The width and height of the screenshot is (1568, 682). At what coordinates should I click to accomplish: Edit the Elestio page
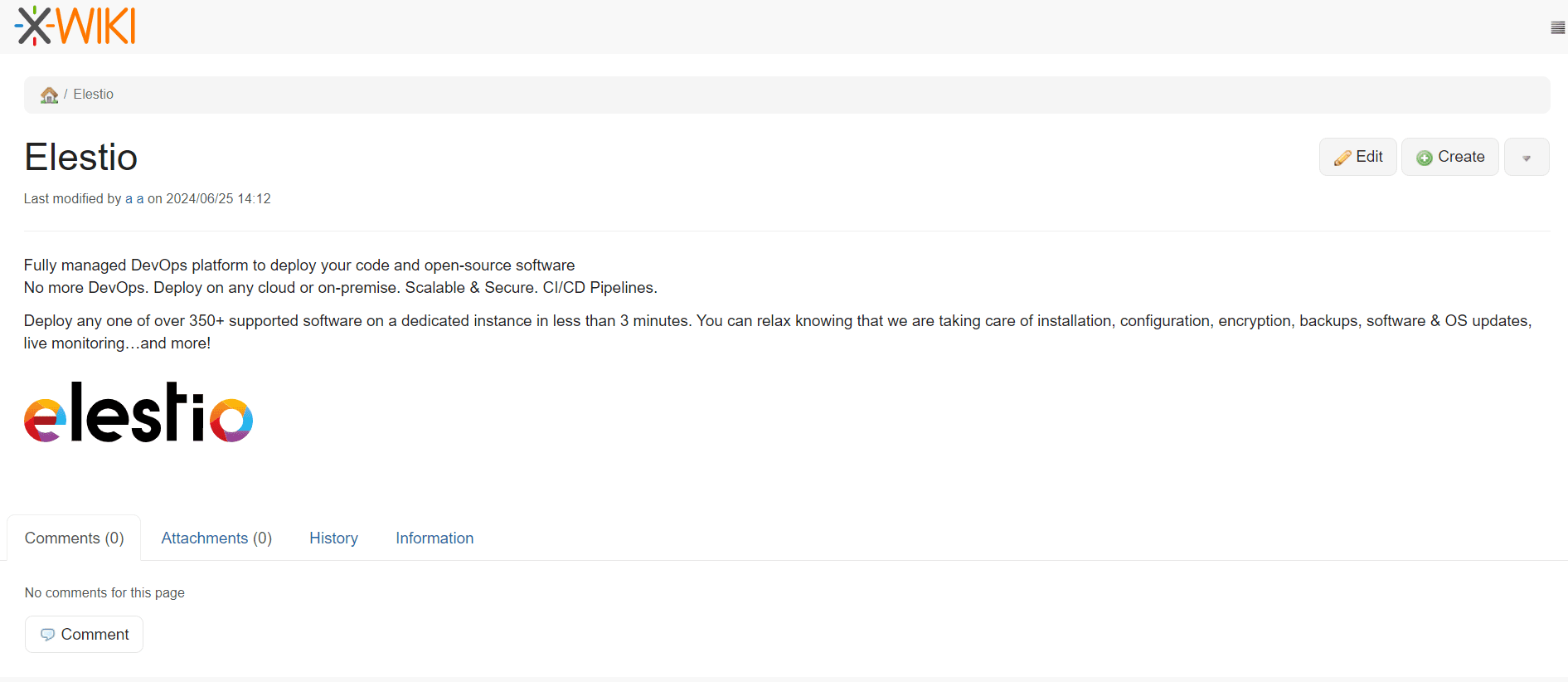1357,157
